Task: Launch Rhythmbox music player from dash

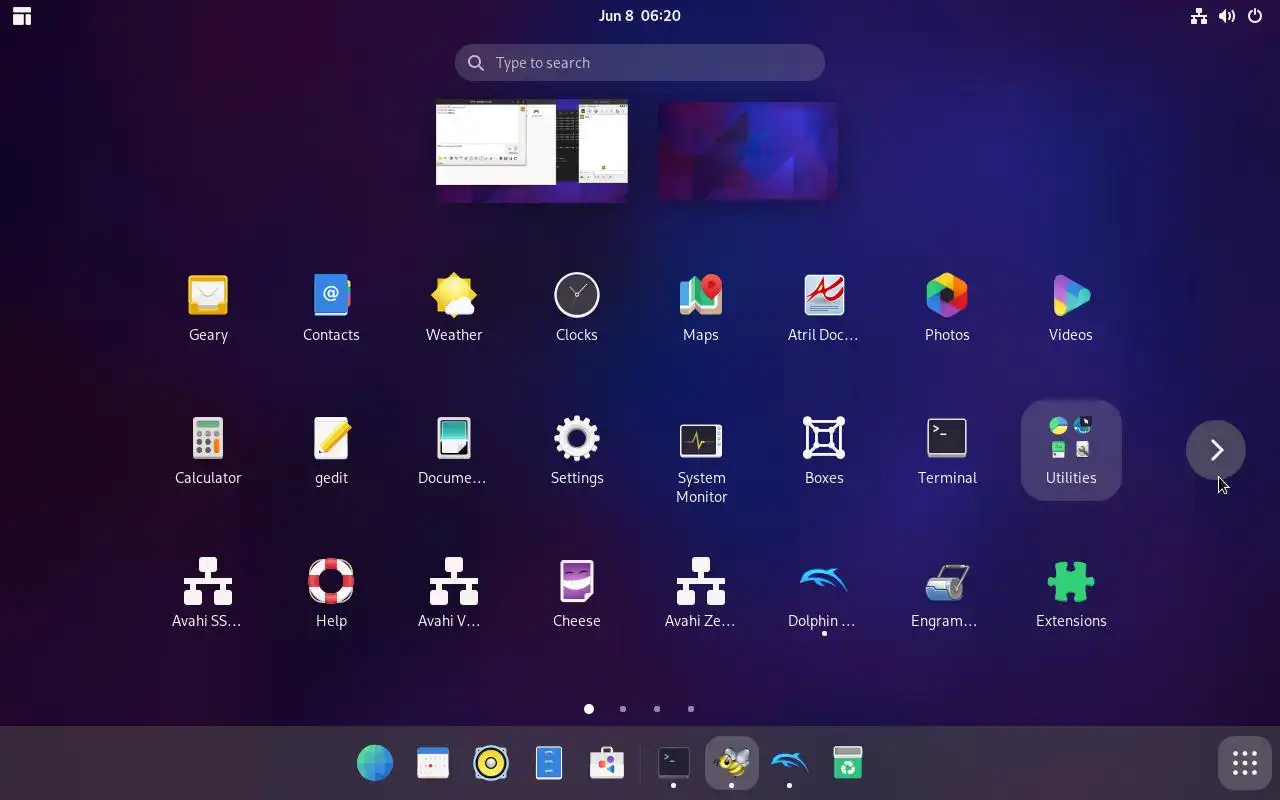Action: point(491,764)
